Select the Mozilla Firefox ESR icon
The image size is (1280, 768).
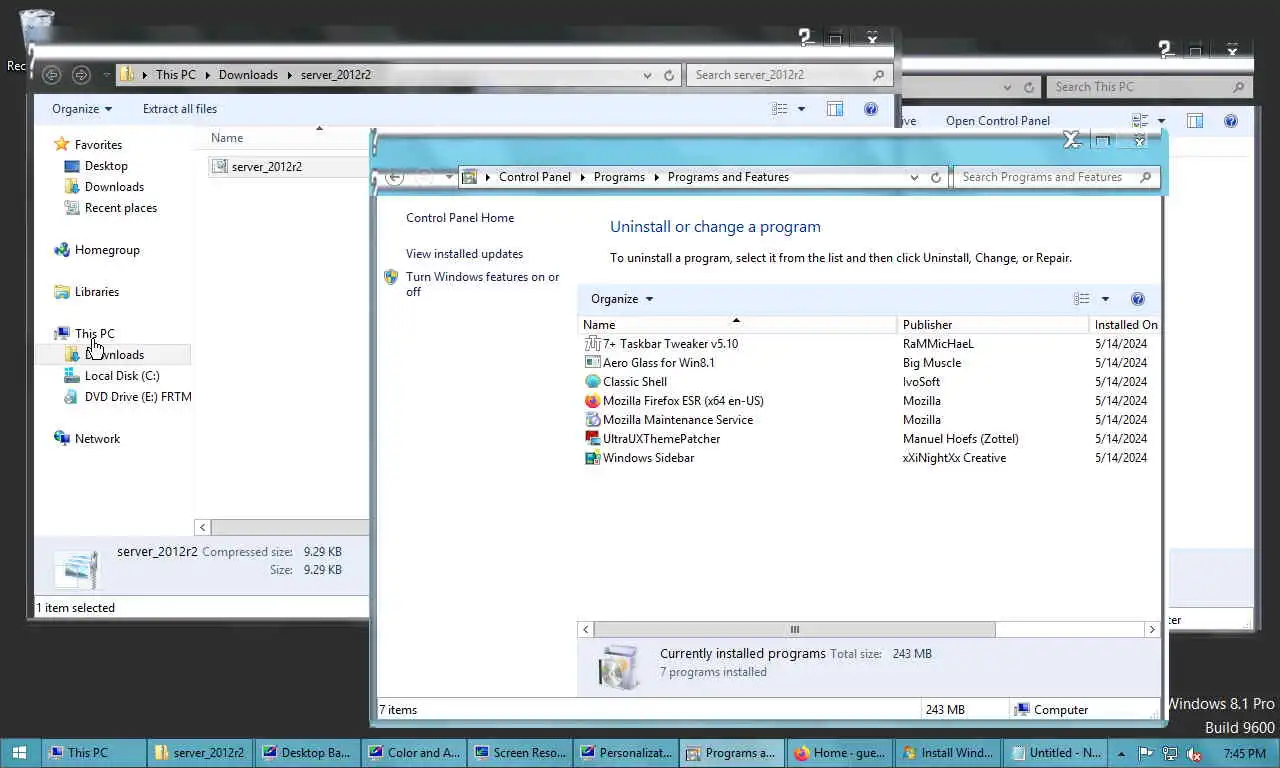coord(592,401)
